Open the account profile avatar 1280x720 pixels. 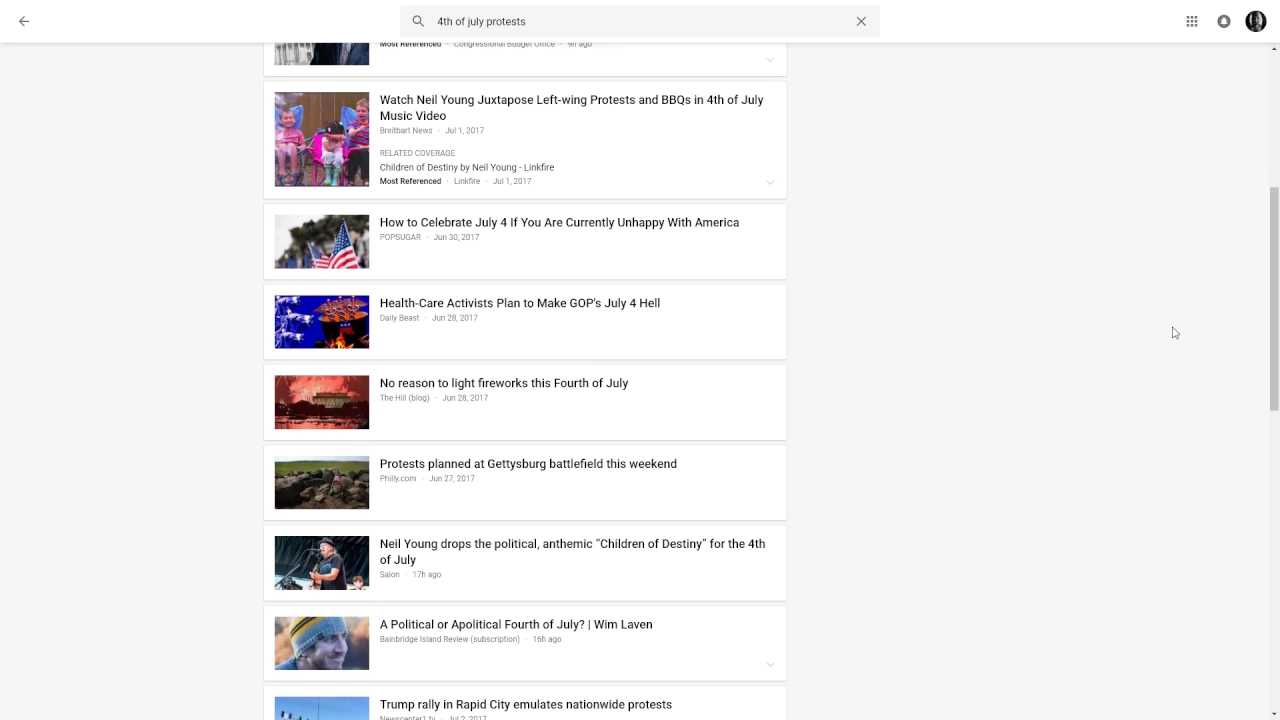[1256, 21]
